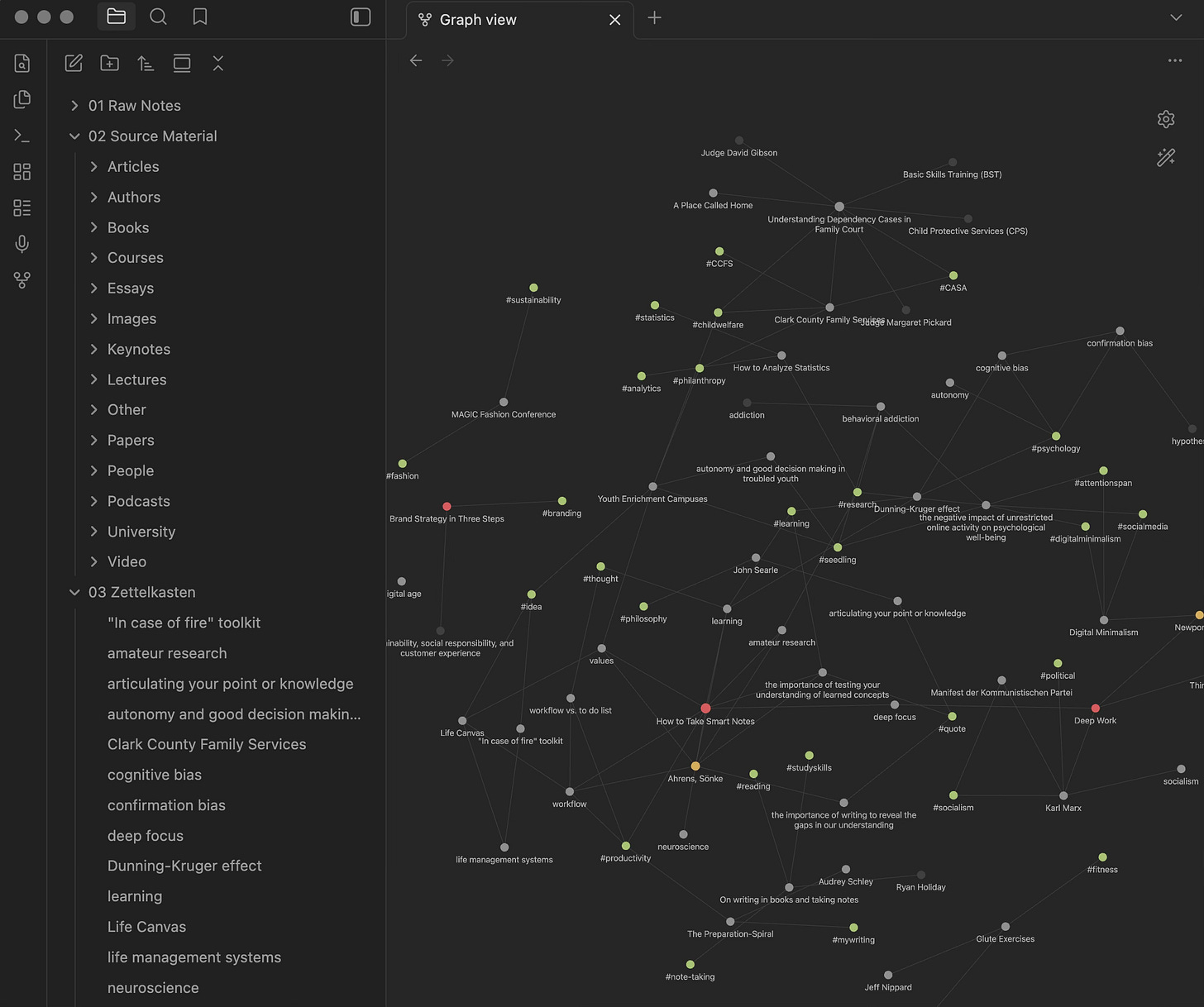This screenshot has height=1007, width=1204.
Task: Open the more options ellipsis menu
Action: (1175, 60)
